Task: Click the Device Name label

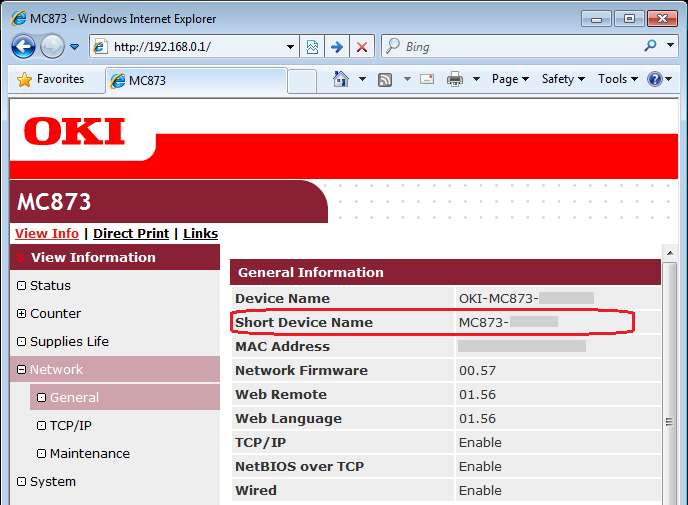Action: pos(282,298)
